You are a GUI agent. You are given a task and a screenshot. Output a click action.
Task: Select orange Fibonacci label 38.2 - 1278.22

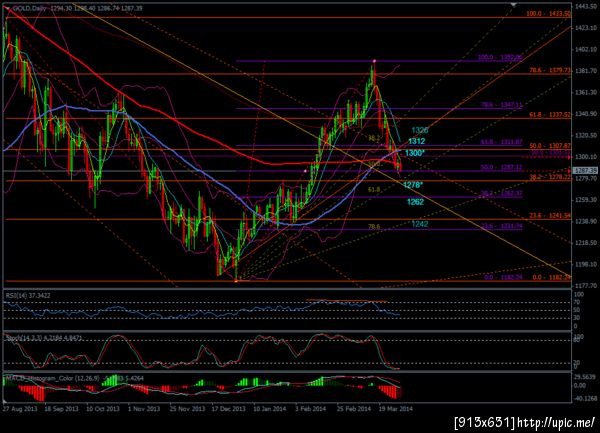550,177
